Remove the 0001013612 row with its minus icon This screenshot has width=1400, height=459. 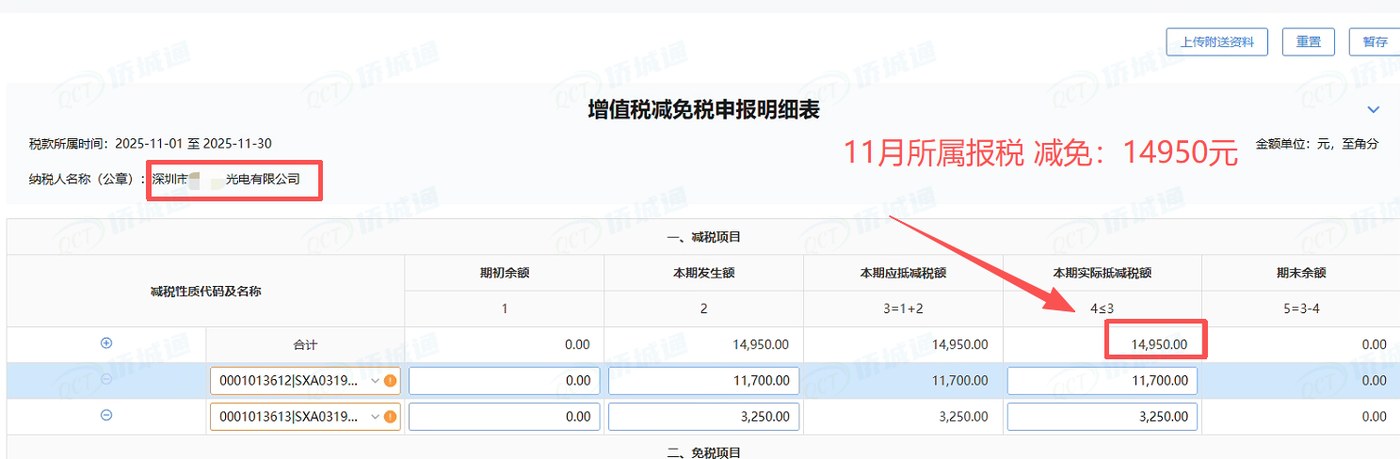[x=106, y=379]
